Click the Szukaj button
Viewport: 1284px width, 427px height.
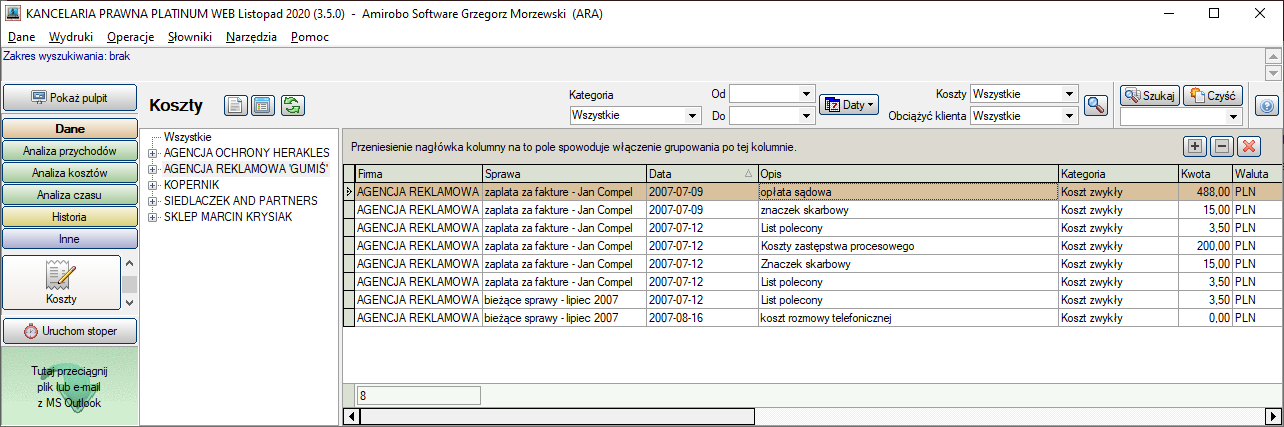(x=1150, y=96)
